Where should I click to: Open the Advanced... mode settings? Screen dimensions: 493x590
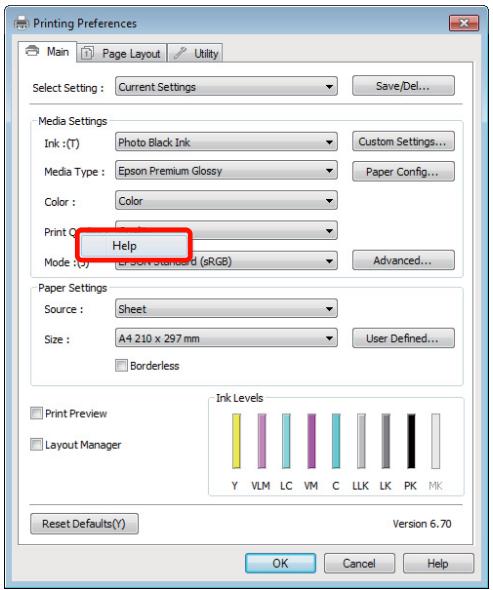(403, 260)
